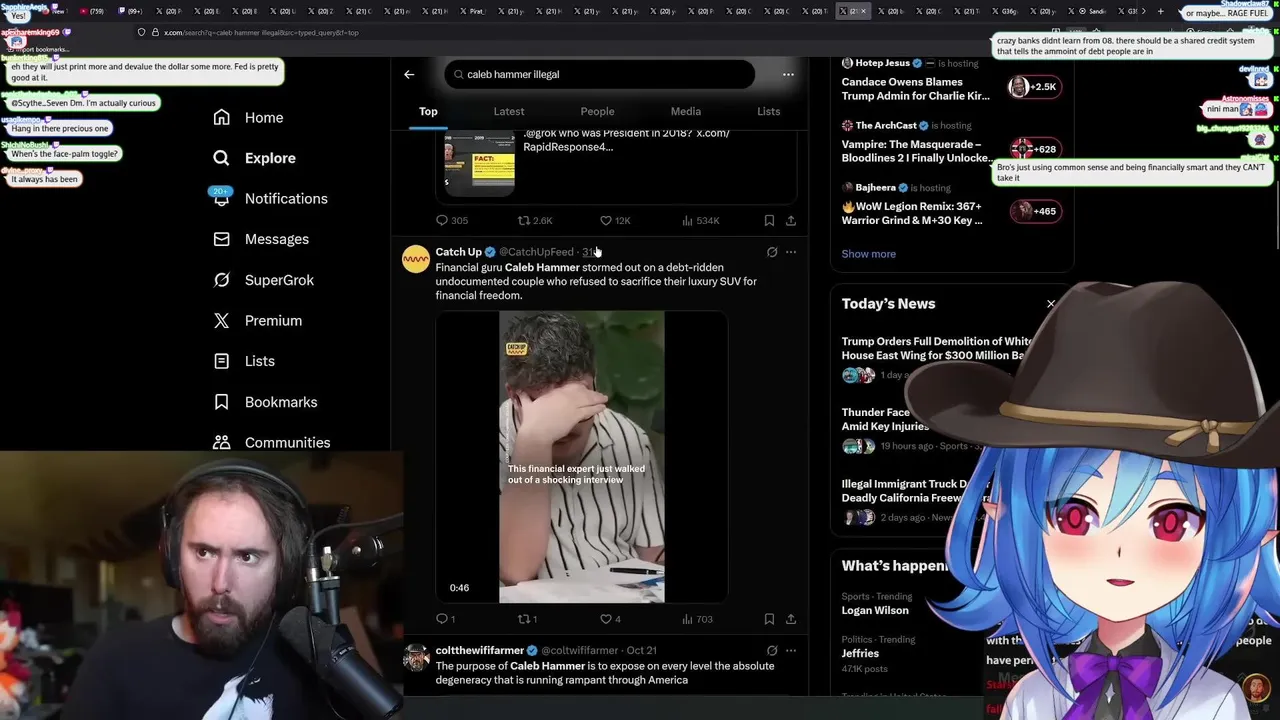The width and height of the screenshot is (1280, 720).
Task: Open Premium in the sidebar
Action: pyautogui.click(x=273, y=320)
